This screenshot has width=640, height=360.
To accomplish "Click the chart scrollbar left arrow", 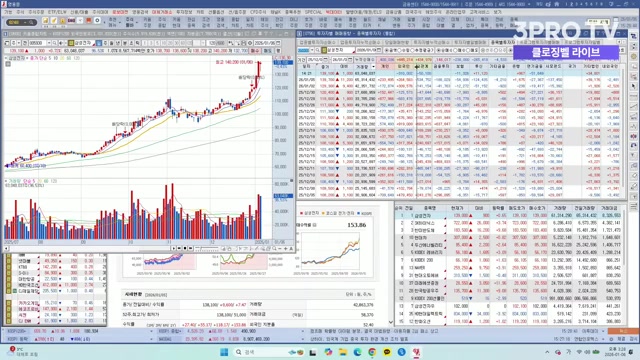I will pyautogui.click(x=6, y=248).
